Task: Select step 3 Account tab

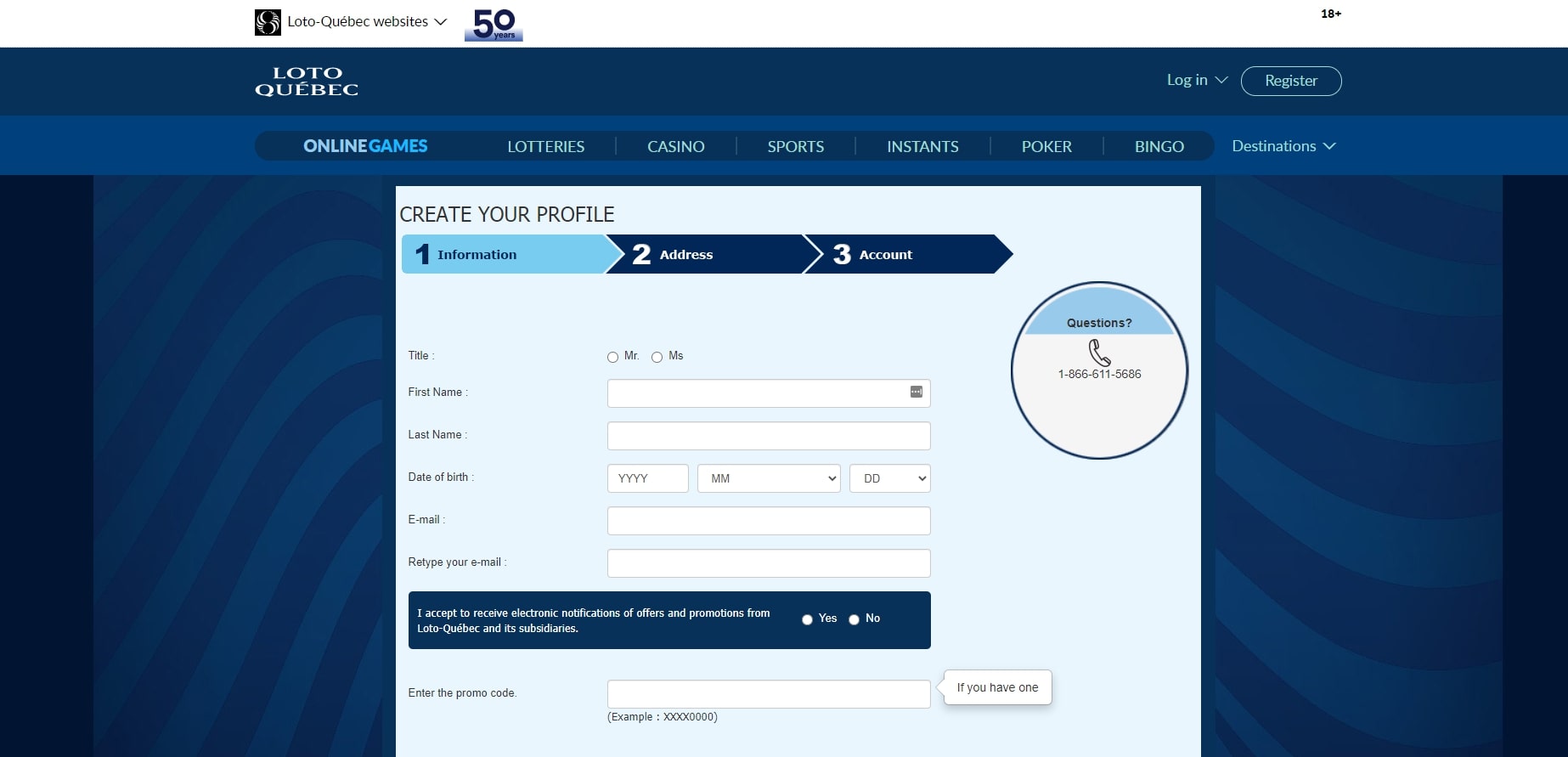Action: tap(908, 254)
